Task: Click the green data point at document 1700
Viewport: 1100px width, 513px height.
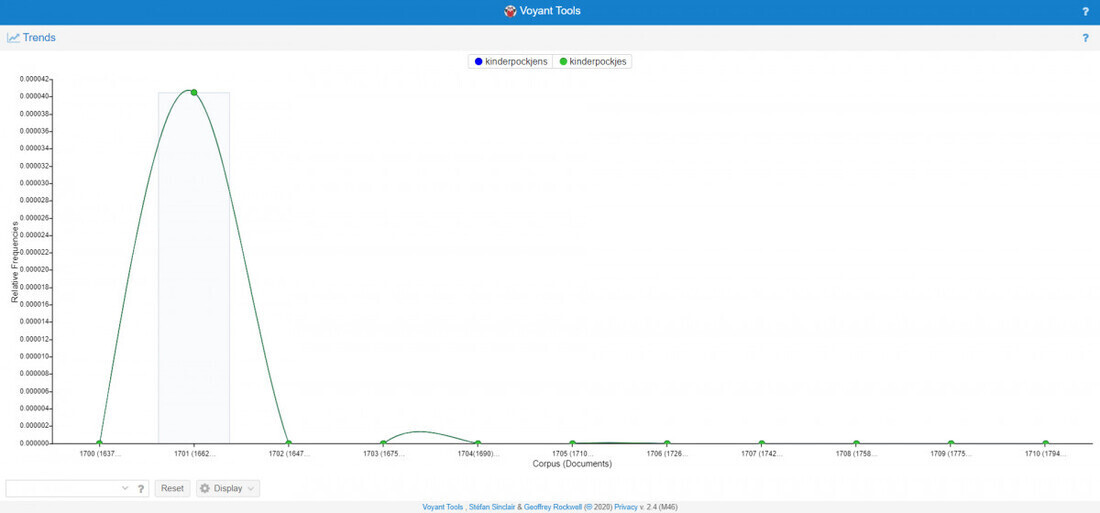Action: tap(100, 444)
